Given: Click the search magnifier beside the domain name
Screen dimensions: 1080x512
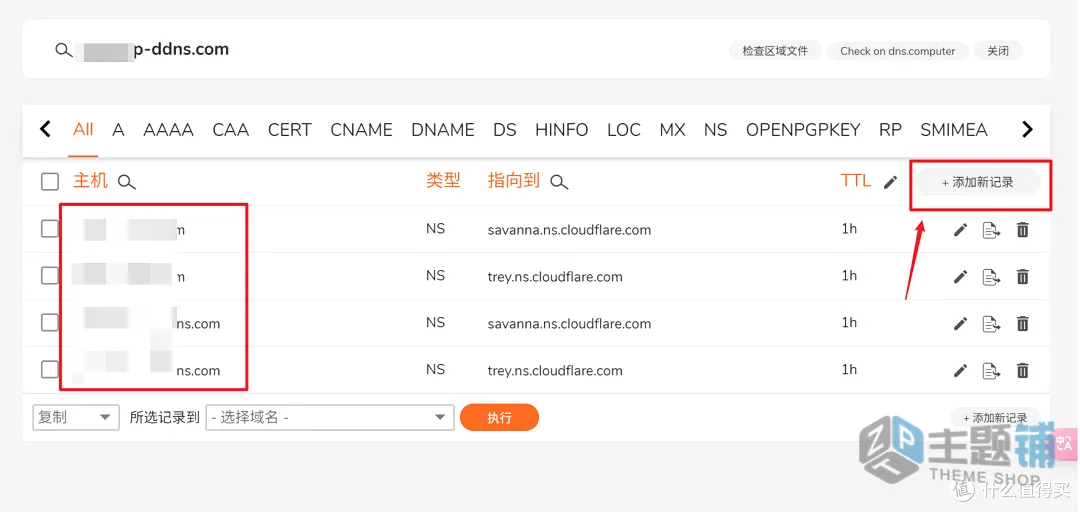Looking at the screenshot, I should (x=63, y=50).
